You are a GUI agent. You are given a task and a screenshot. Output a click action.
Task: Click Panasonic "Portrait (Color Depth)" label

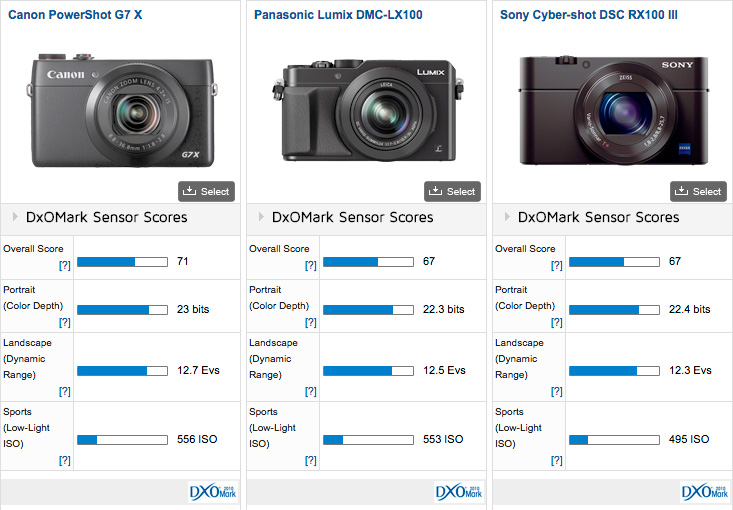point(279,297)
